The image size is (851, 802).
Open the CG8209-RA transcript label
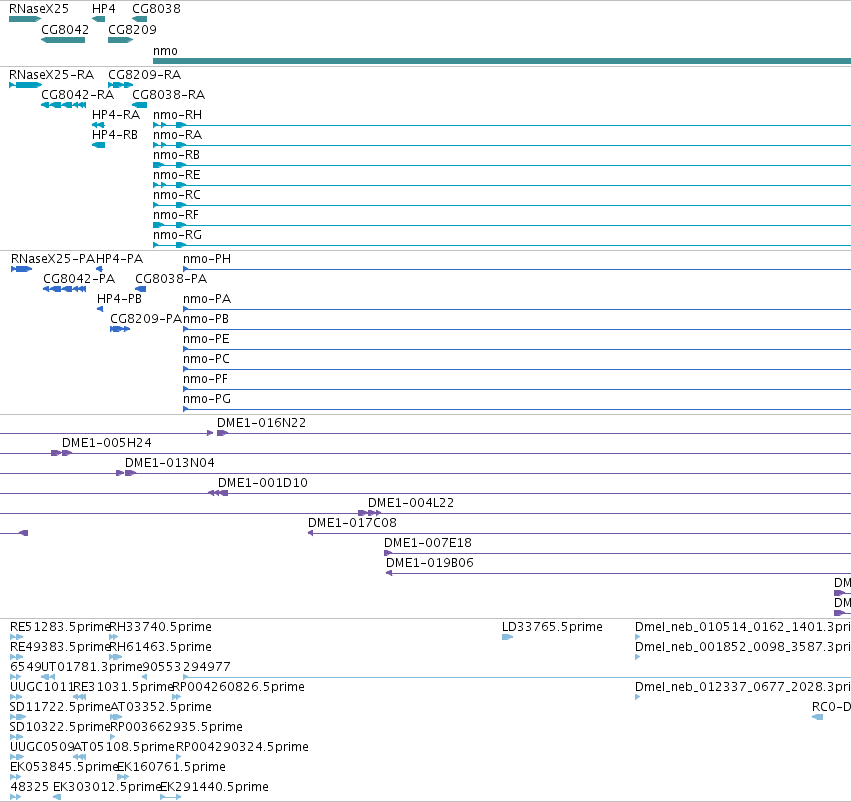point(144,74)
